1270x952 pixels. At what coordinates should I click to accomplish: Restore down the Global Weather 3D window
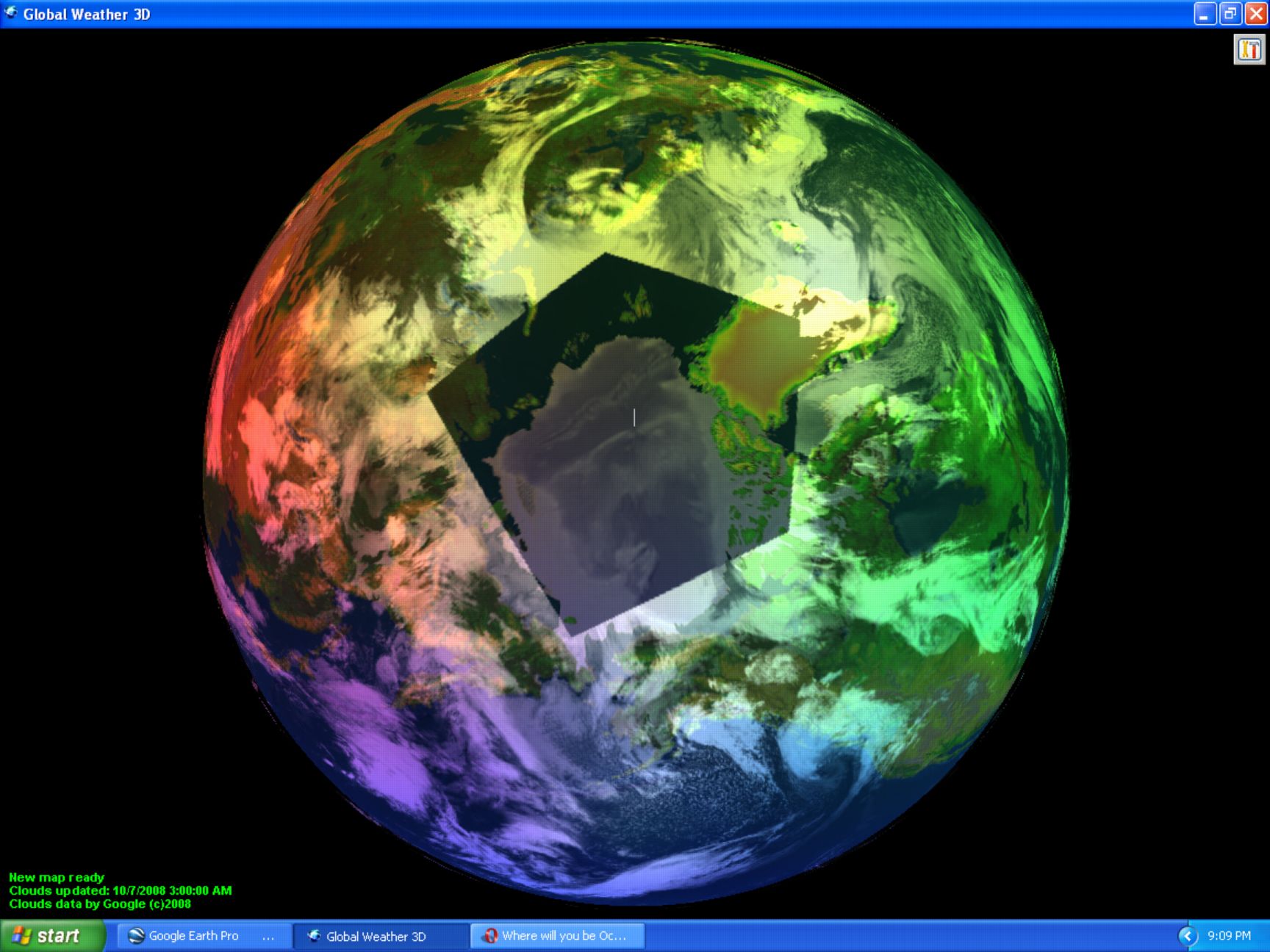(1230, 14)
